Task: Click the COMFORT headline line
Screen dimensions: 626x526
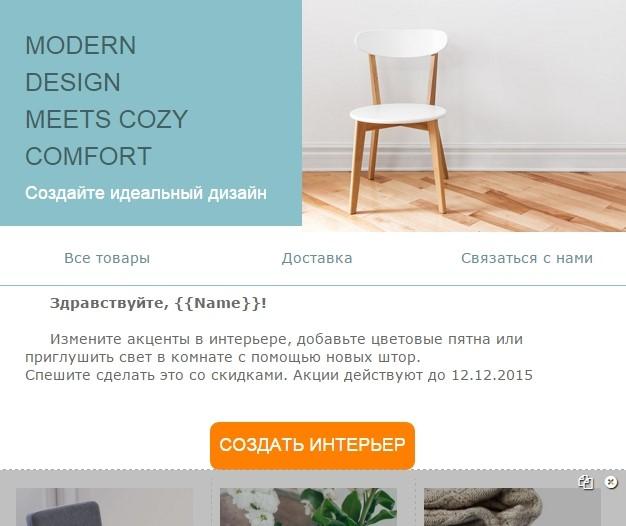Action: [x=88, y=156]
